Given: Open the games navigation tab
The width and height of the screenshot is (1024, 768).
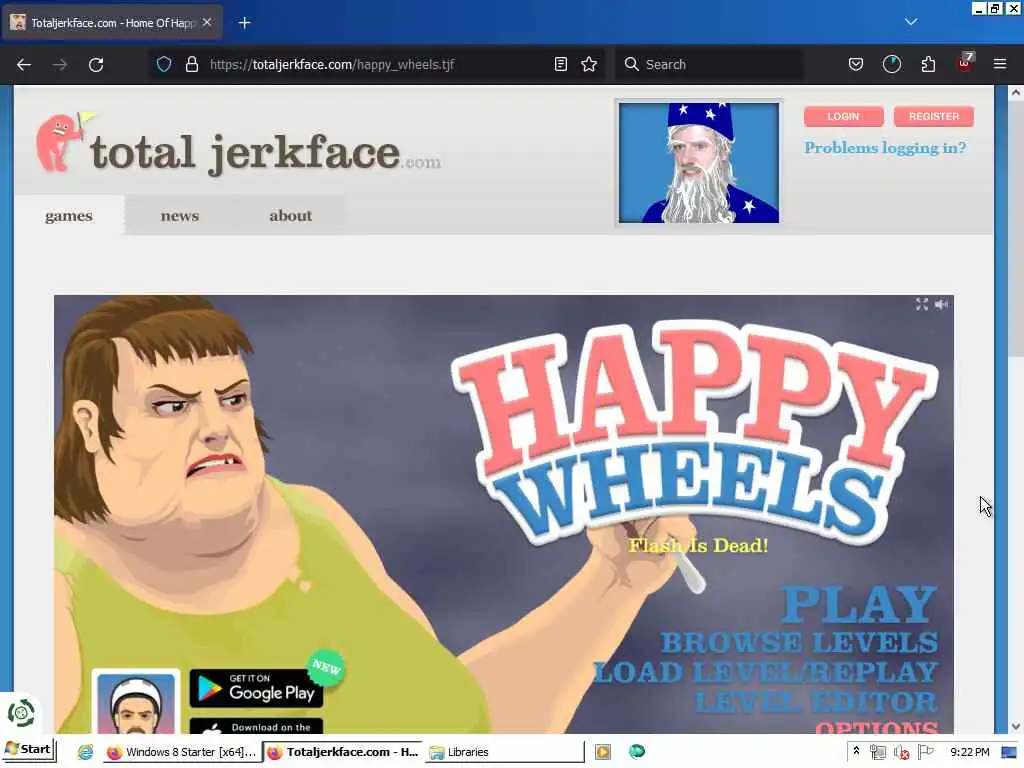Looking at the screenshot, I should 69,216.
